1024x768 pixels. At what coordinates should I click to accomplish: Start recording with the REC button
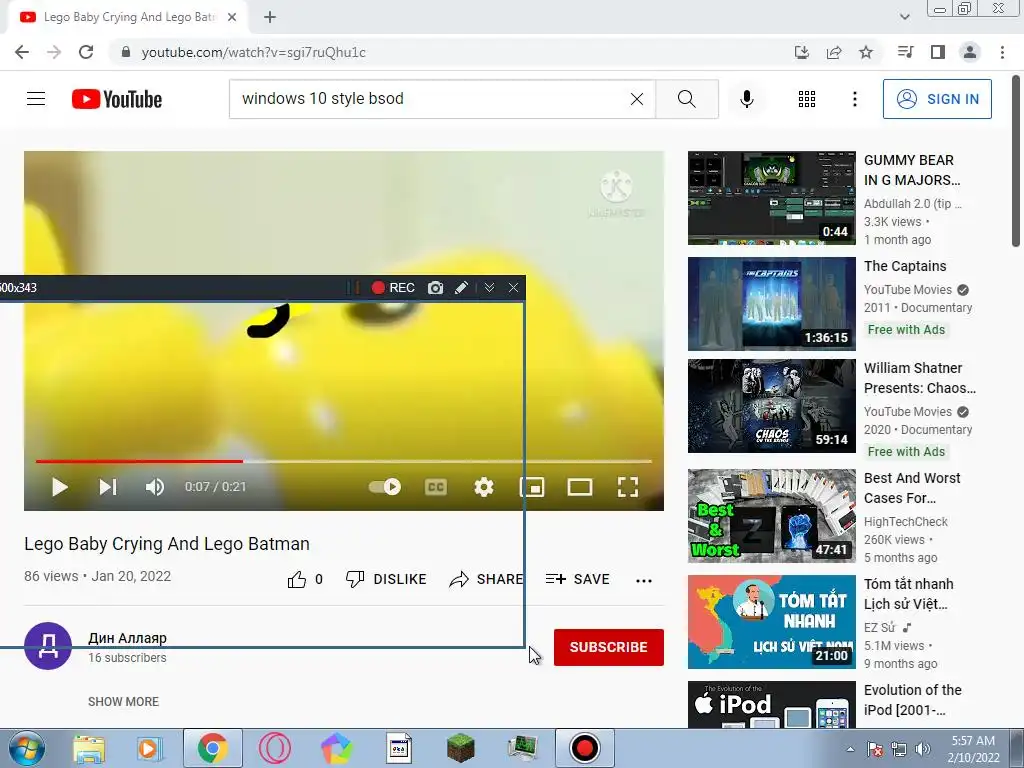393,288
